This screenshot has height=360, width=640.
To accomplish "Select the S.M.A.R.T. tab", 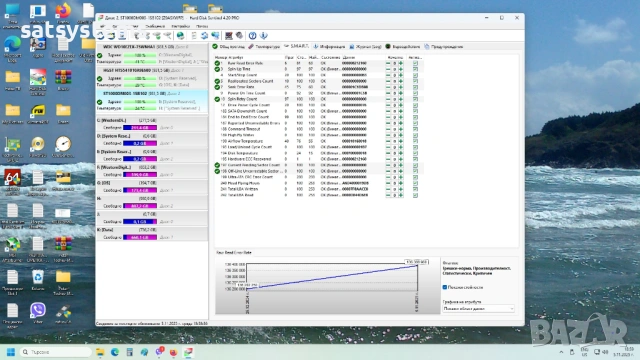I will [297, 47].
